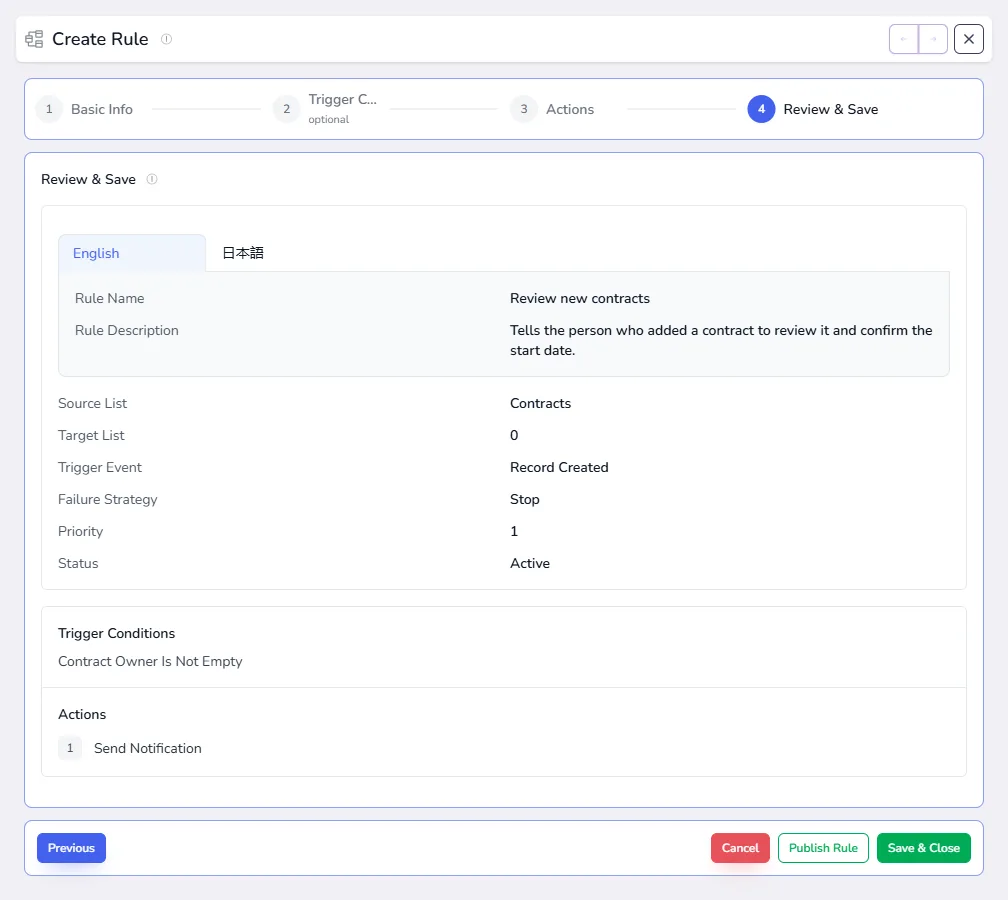Image resolution: width=1008 pixels, height=900 pixels.
Task: Go to previous record with left arrow
Action: point(904,39)
